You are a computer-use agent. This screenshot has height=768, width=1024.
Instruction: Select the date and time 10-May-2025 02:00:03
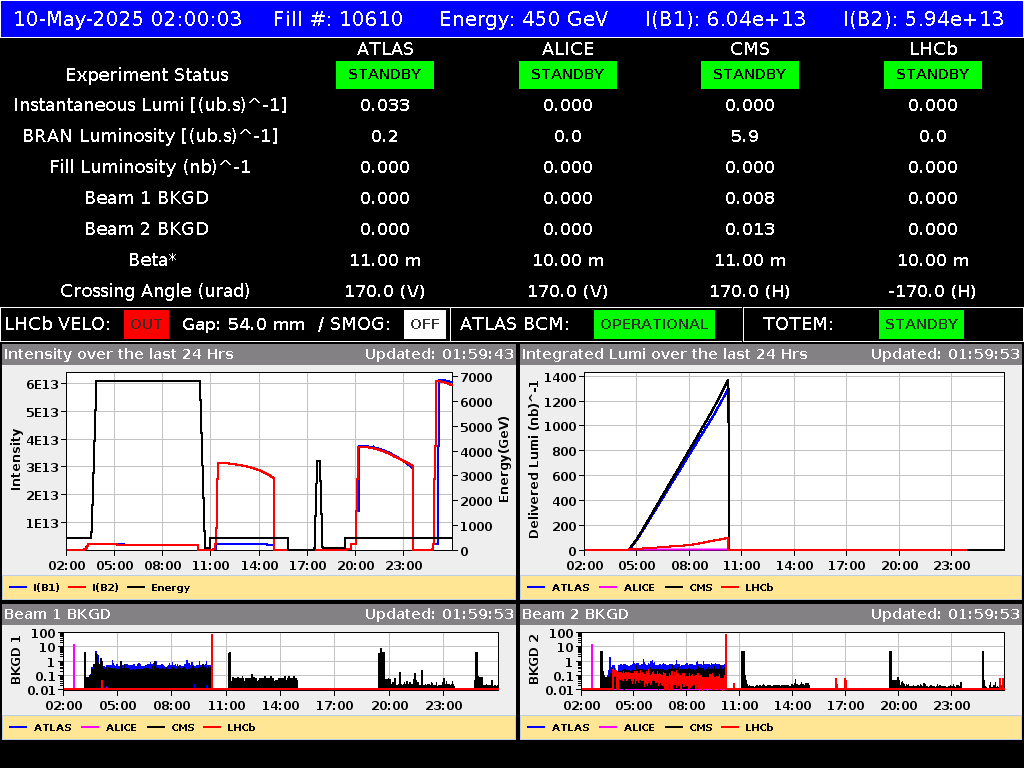pyautogui.click(x=128, y=19)
